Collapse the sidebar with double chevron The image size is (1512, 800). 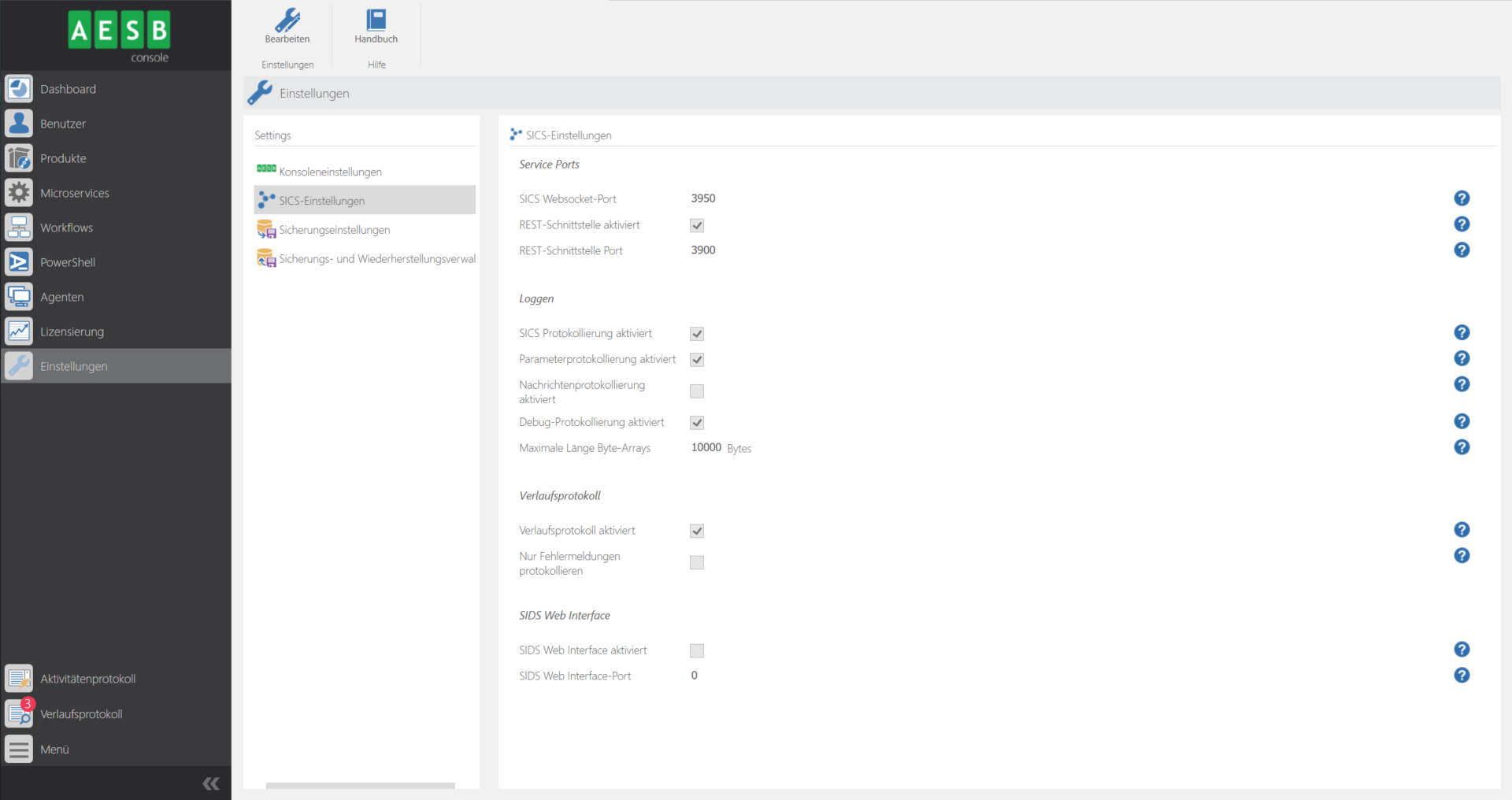pyautogui.click(x=211, y=783)
